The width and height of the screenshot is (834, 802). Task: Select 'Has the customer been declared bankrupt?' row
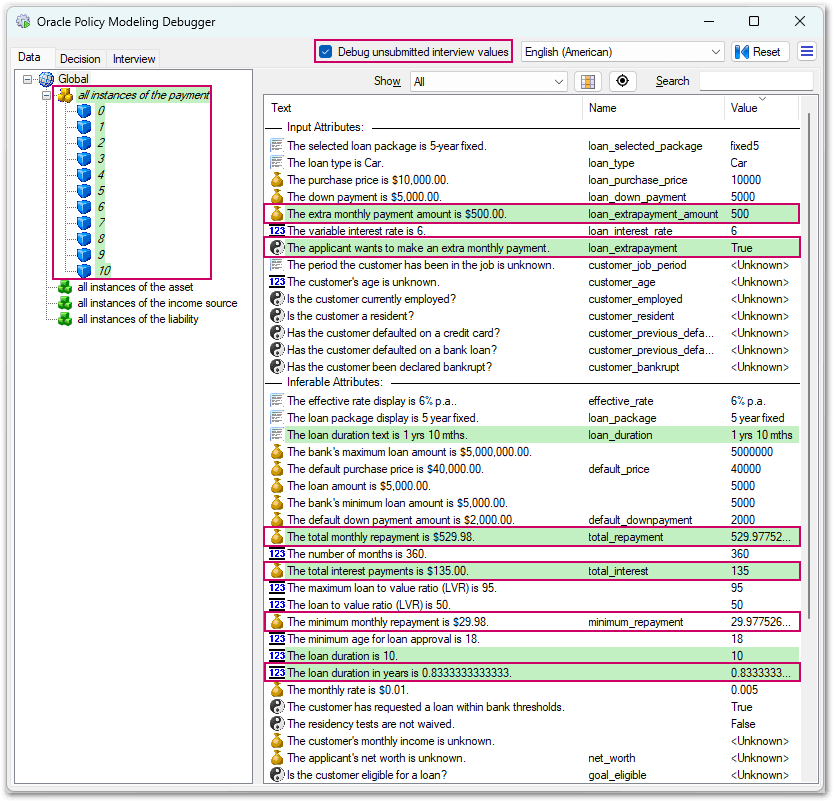coord(532,367)
